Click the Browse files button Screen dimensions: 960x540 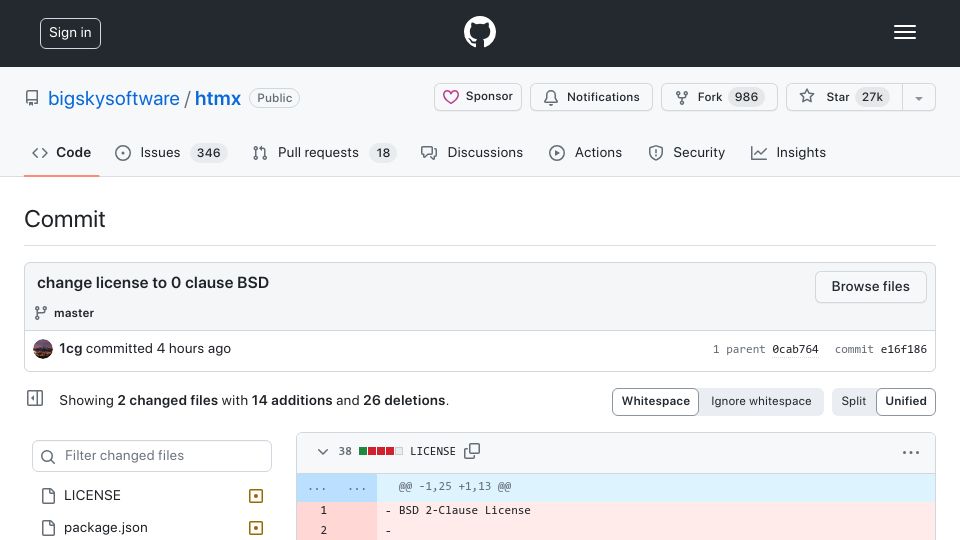tap(871, 287)
